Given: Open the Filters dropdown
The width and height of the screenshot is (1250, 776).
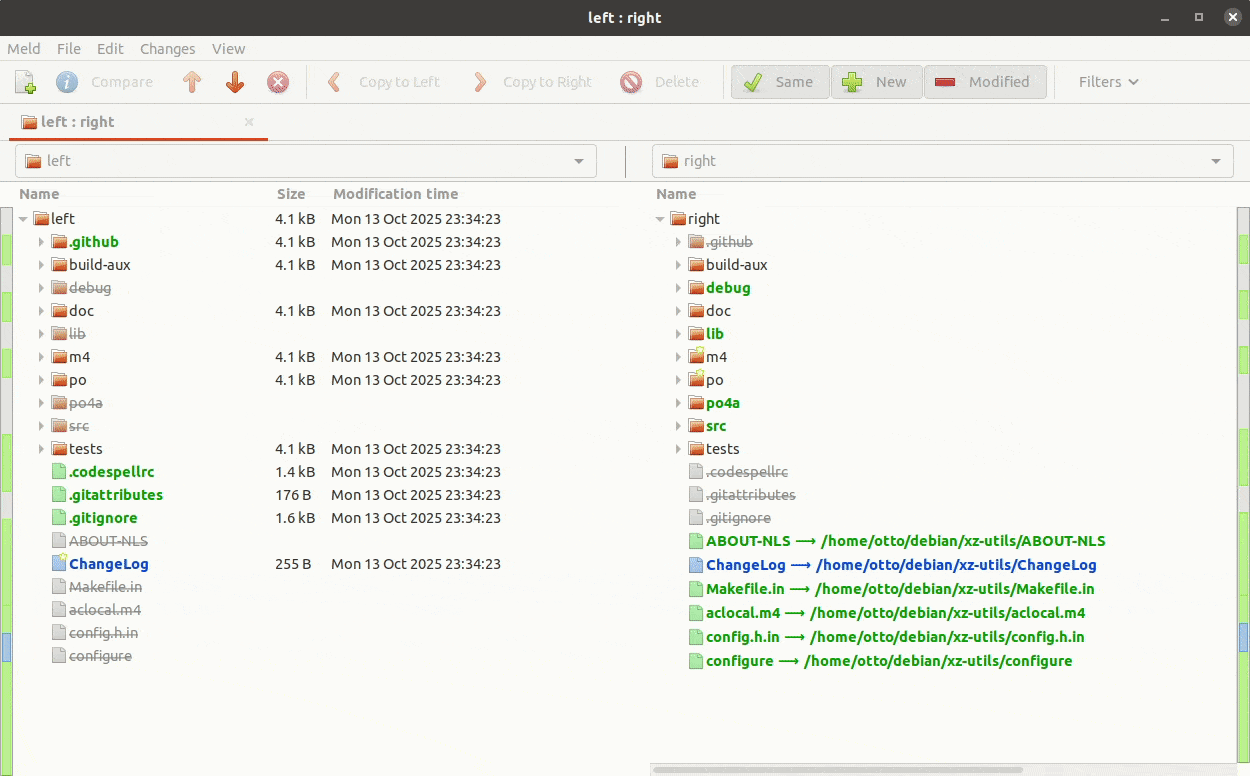Looking at the screenshot, I should [1108, 82].
